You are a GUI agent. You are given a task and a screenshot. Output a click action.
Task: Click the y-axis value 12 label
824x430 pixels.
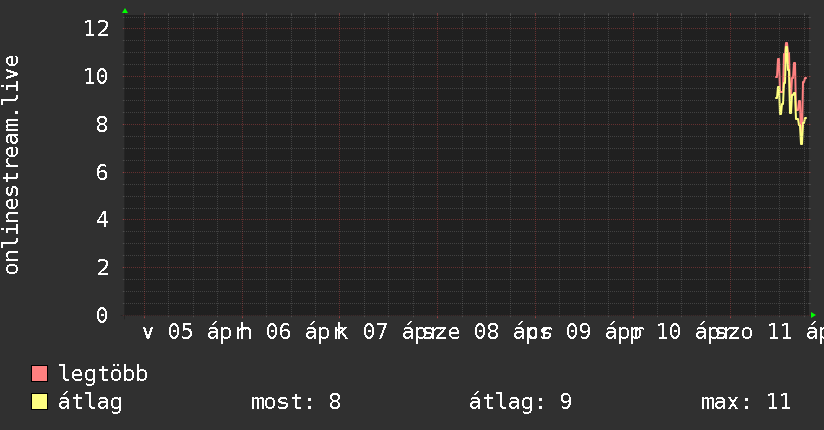click(x=96, y=28)
